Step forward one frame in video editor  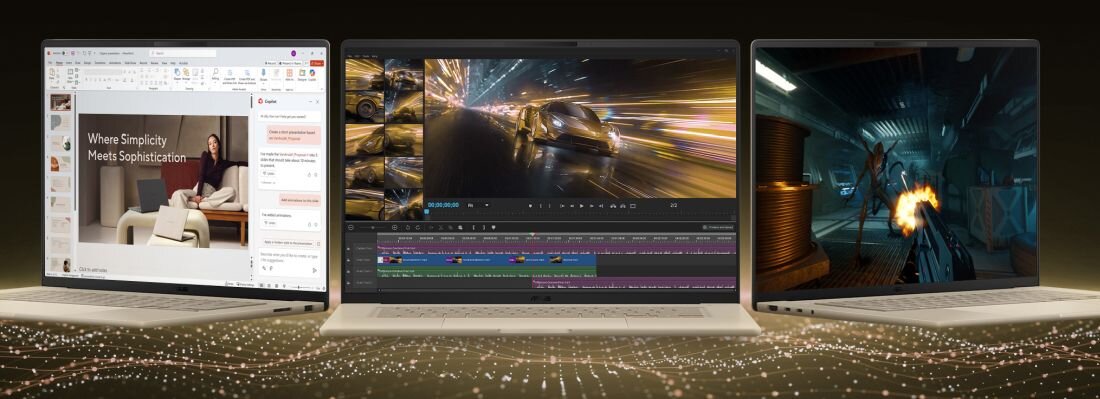[591, 205]
